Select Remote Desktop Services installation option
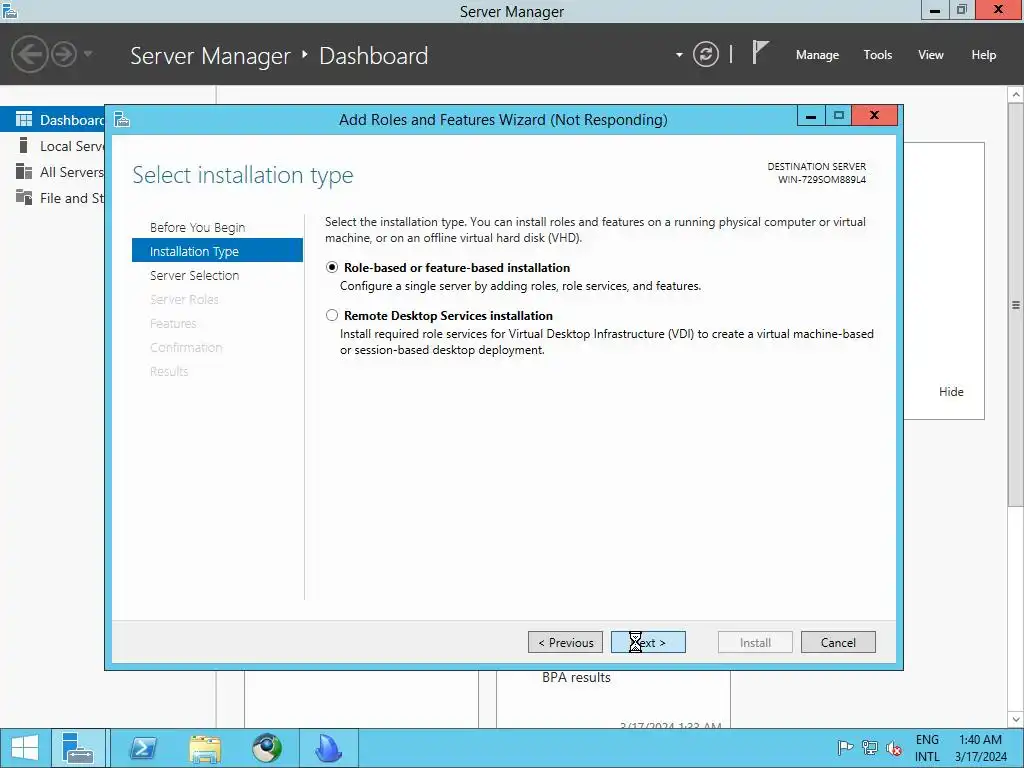Viewport: 1024px width, 768px height. [332, 315]
